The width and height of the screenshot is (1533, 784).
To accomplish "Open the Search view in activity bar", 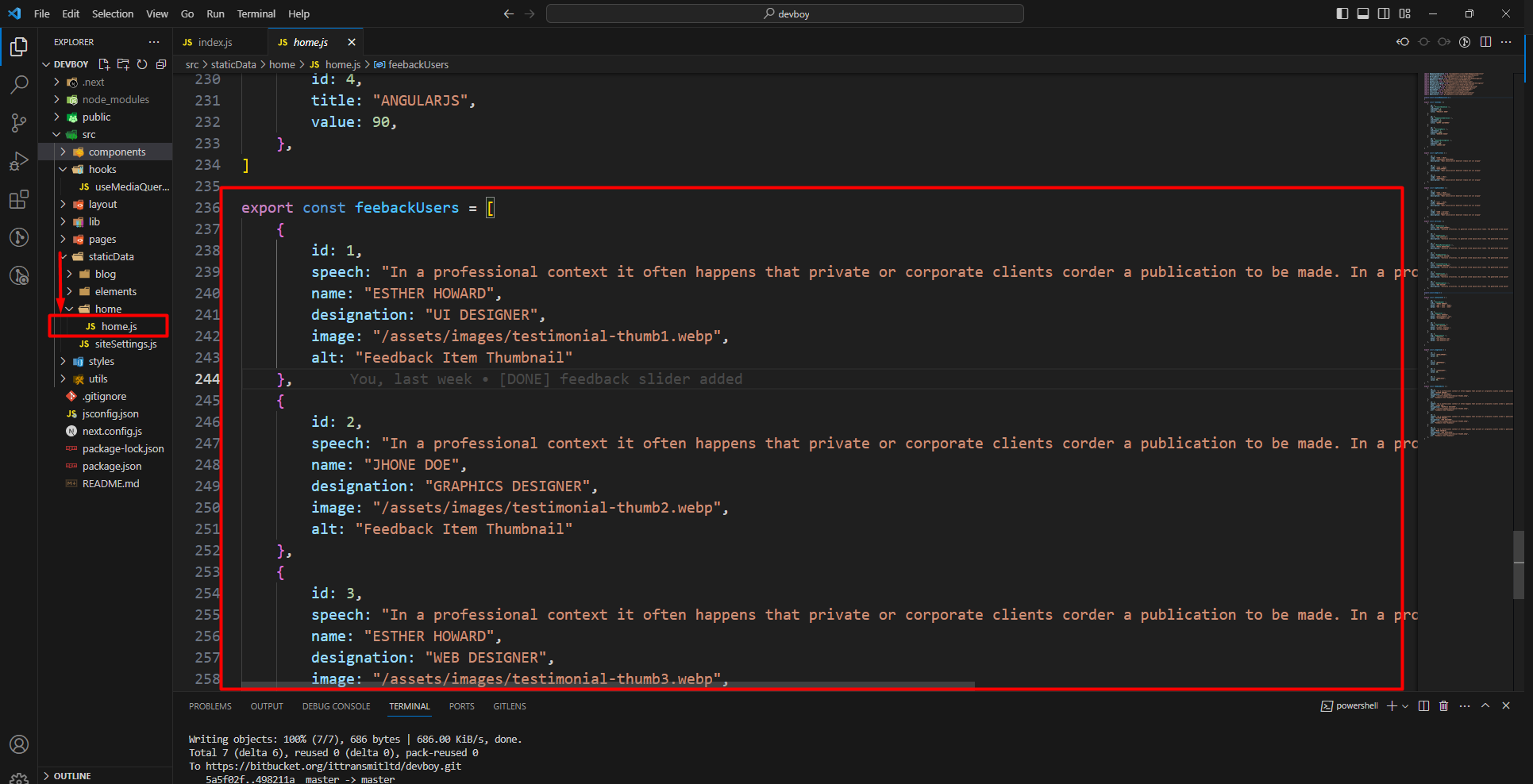I will click(x=19, y=84).
